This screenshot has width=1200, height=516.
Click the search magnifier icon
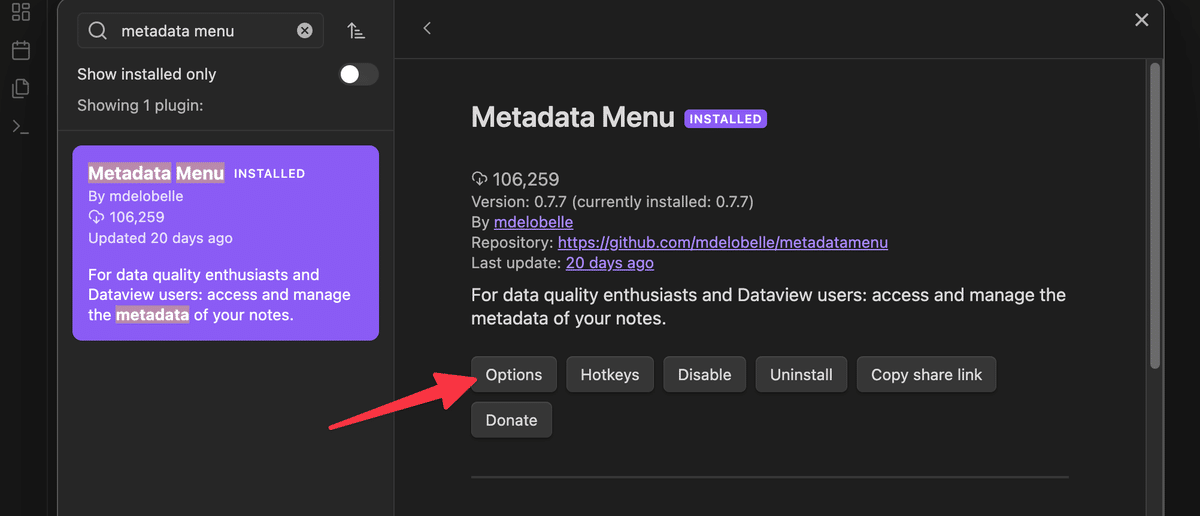pyautogui.click(x=98, y=31)
